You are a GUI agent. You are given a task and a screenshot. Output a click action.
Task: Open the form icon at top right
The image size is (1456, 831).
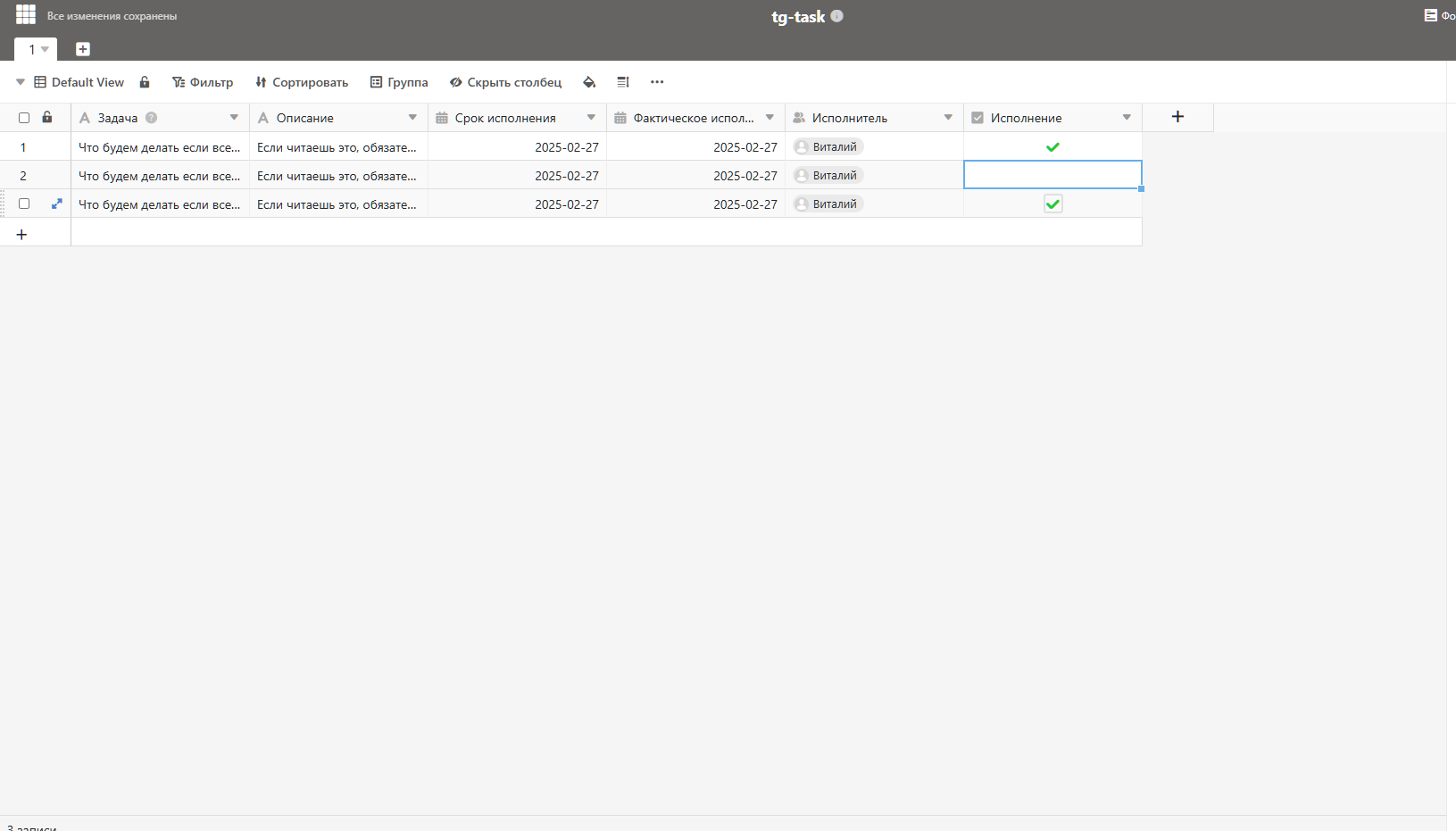(1431, 15)
